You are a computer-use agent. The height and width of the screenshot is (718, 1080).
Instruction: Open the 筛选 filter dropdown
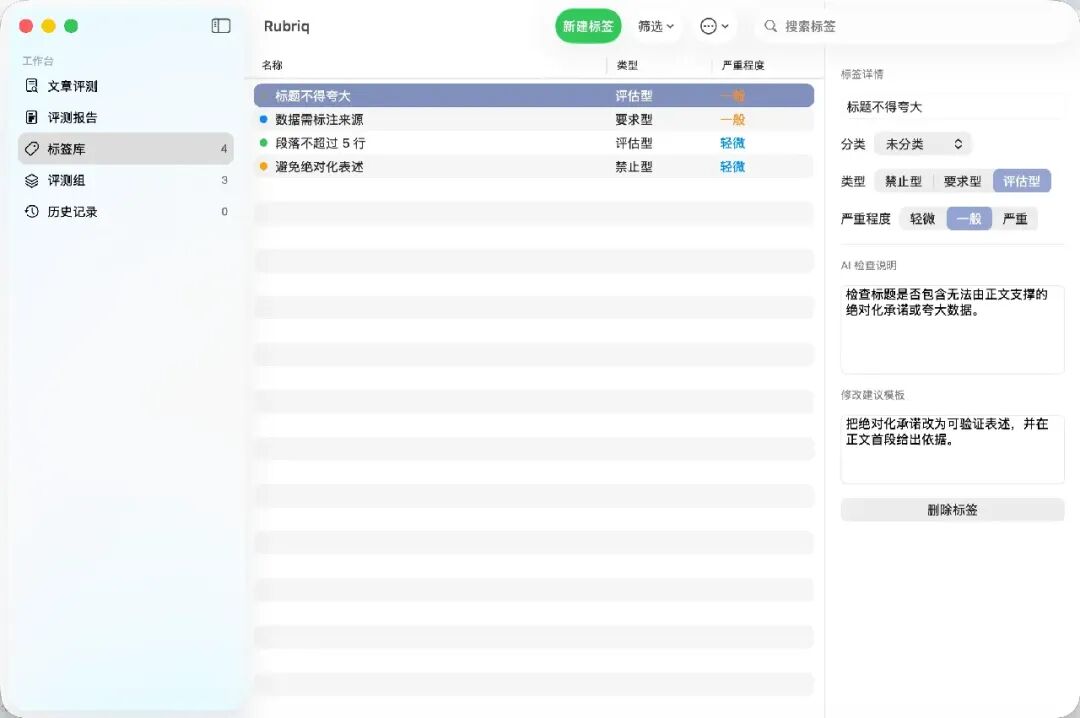click(655, 26)
